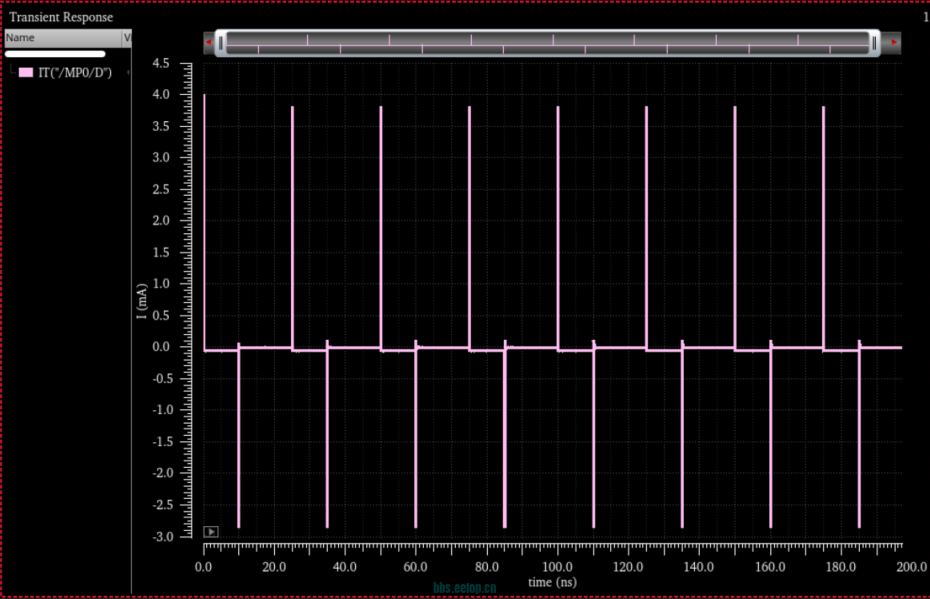Viewport: 930px width, 599px height.
Task: Click the time (ns) axis label
Action: [552, 582]
